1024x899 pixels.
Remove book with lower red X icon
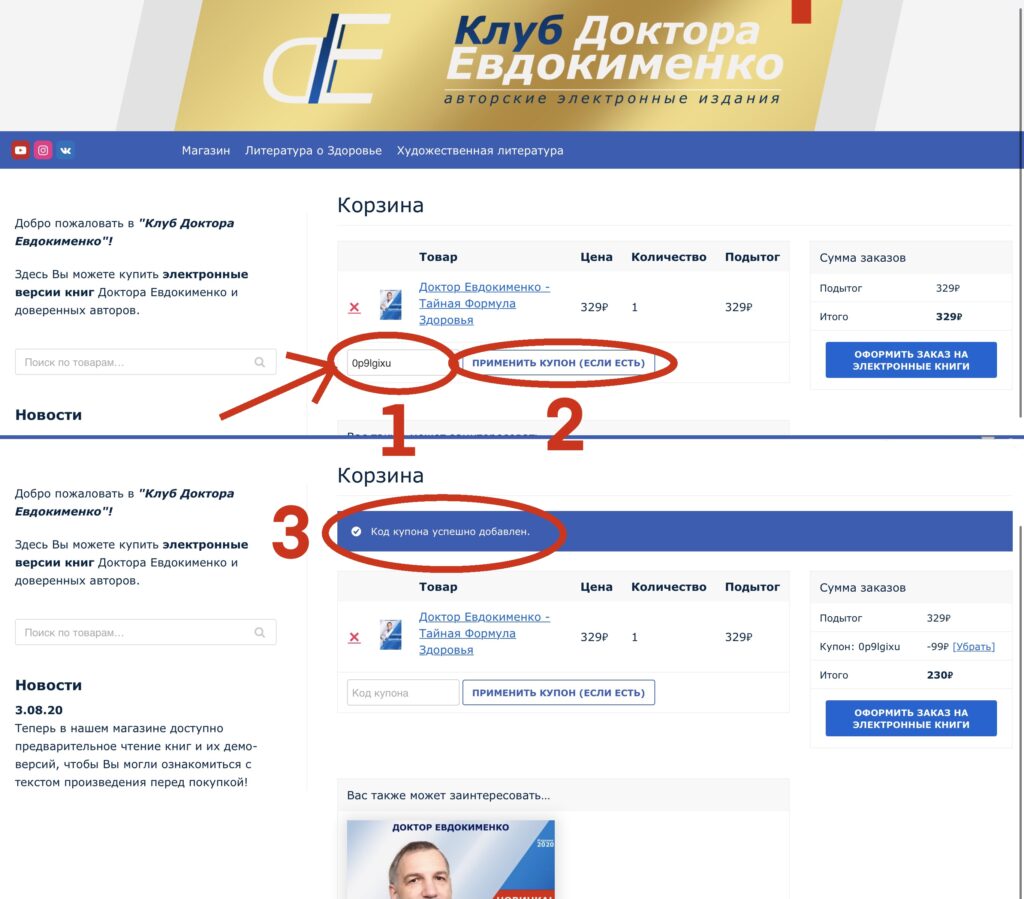point(354,637)
